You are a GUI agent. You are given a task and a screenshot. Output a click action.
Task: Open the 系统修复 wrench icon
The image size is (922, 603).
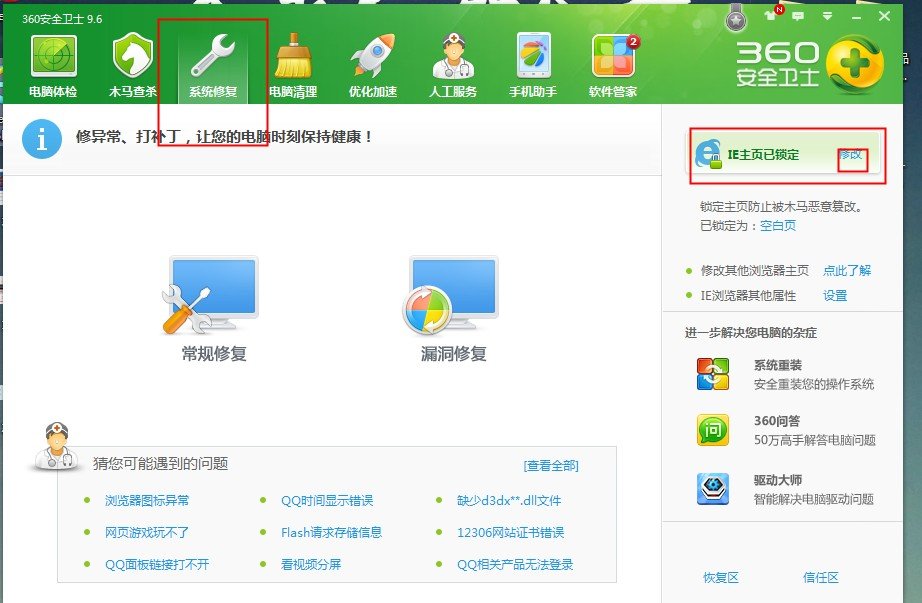coord(213,62)
